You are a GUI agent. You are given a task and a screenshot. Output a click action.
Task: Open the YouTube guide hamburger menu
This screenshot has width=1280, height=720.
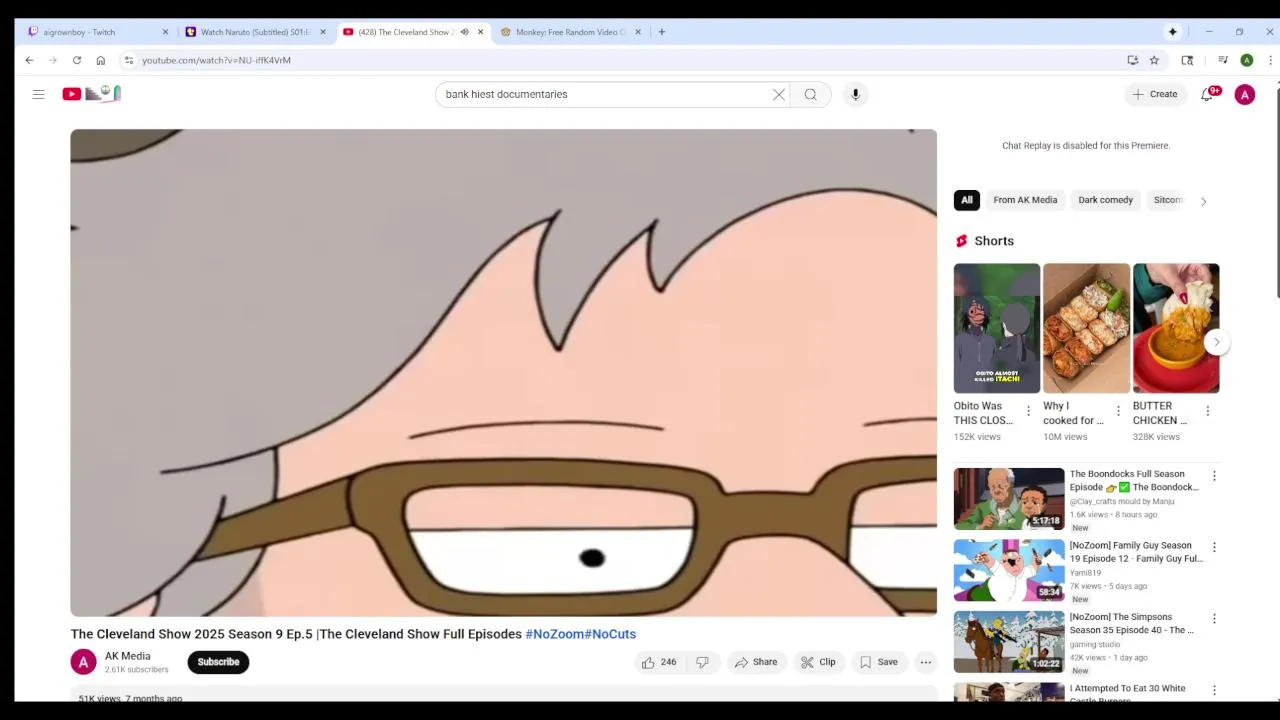point(38,94)
